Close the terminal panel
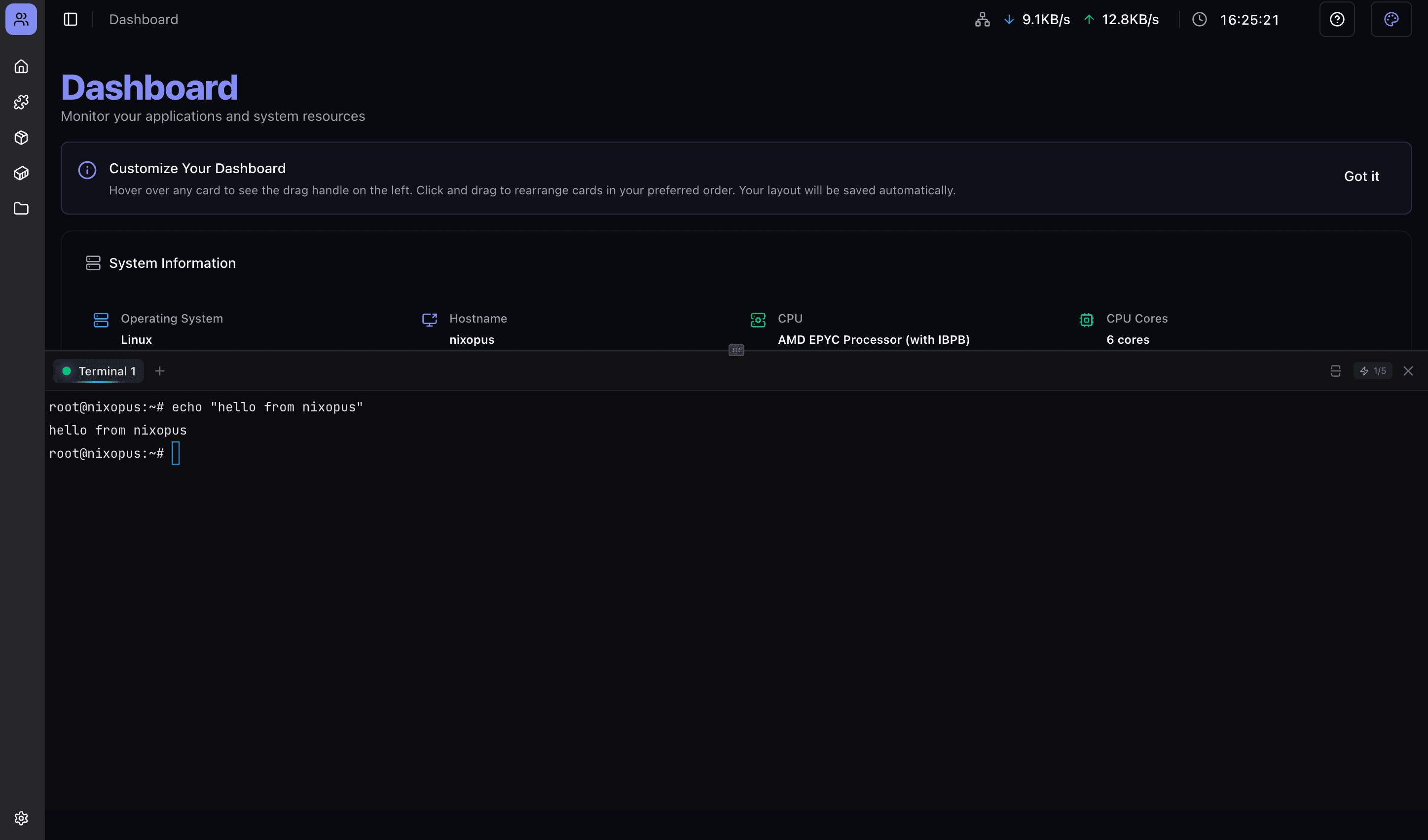1428x840 pixels. 1408,371
